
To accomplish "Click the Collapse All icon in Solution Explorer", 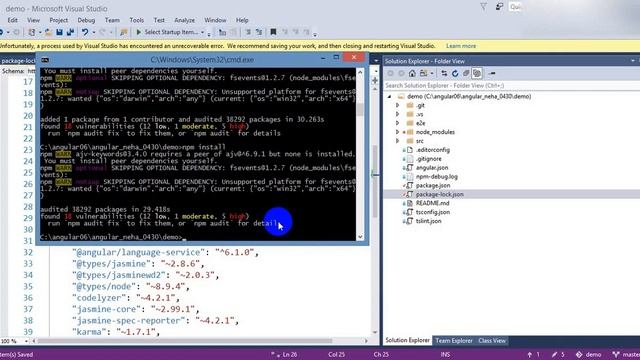I will pyautogui.click(x=466, y=73).
